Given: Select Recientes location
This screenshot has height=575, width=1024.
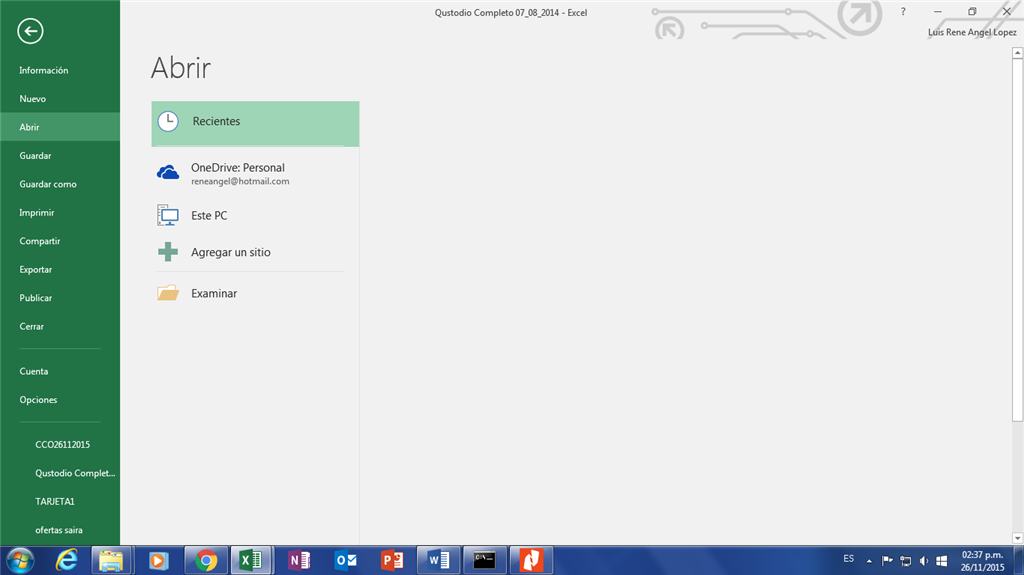Looking at the screenshot, I should (255, 123).
